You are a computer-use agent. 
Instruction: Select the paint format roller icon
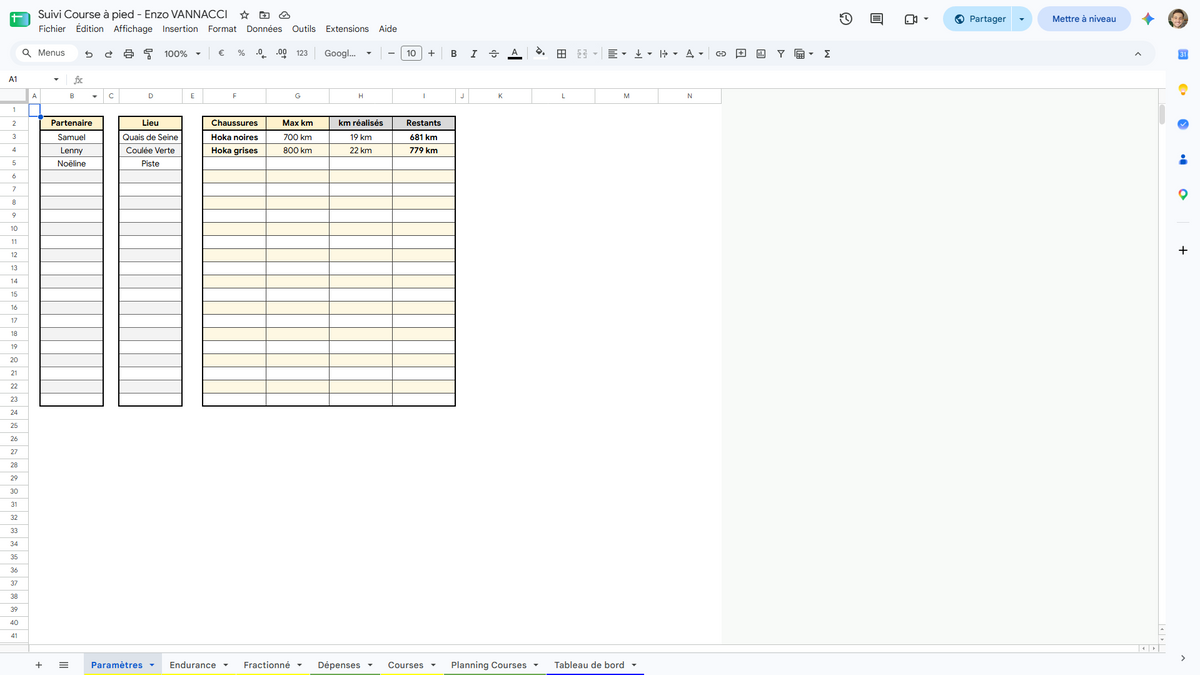pyautogui.click(x=148, y=54)
